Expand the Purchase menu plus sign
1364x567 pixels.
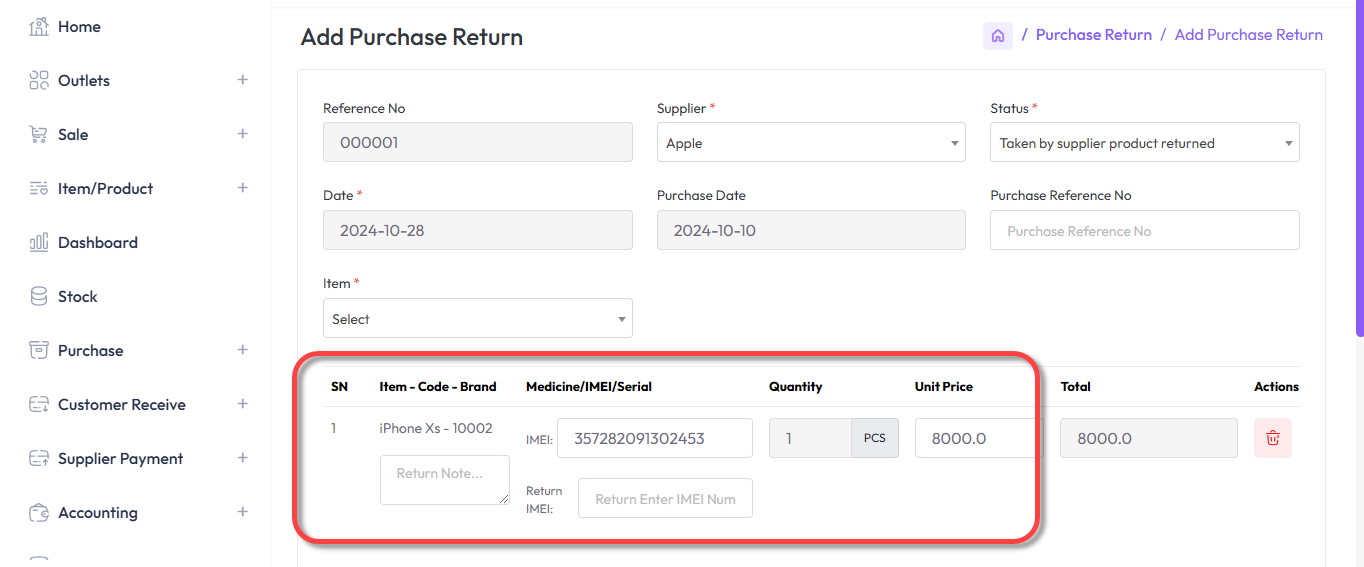point(242,350)
